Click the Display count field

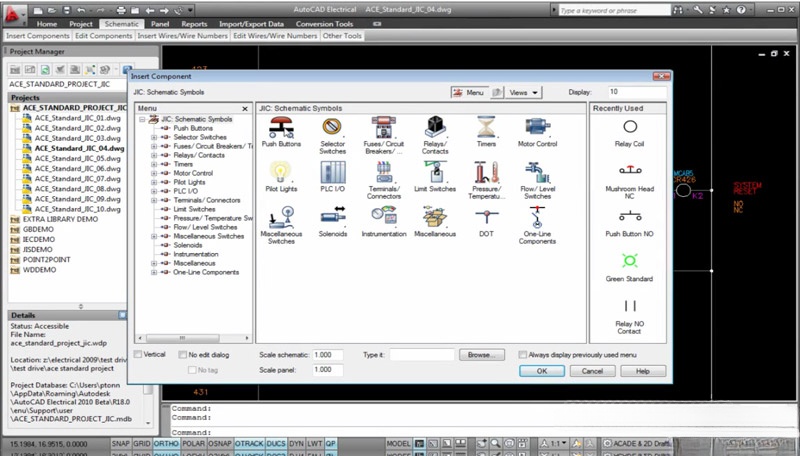click(x=637, y=92)
